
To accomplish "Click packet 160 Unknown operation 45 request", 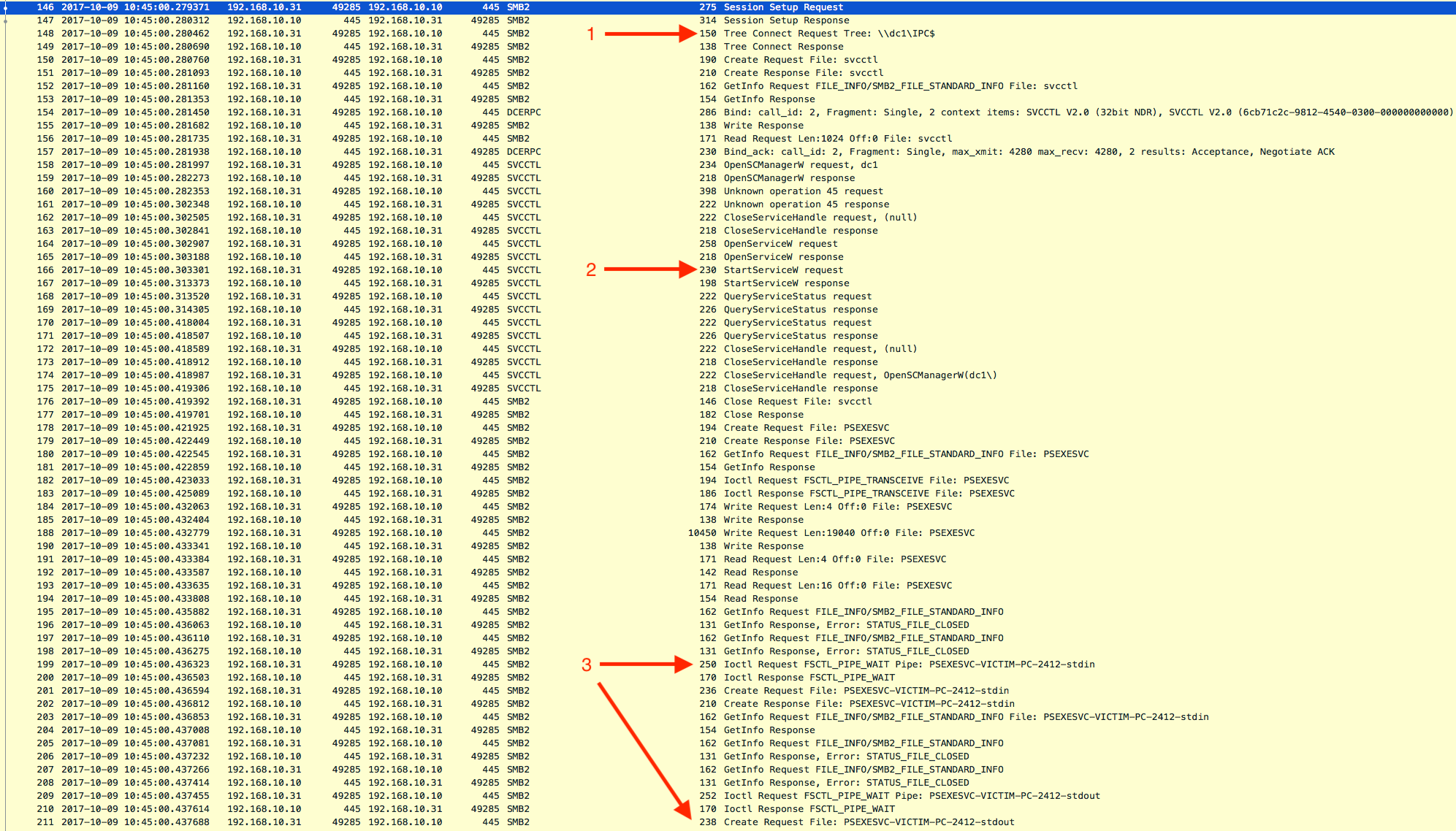I will [x=803, y=191].
